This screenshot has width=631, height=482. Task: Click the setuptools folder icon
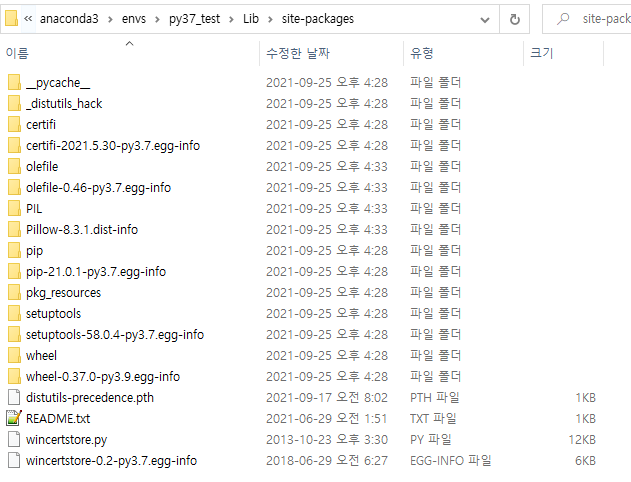(14, 313)
